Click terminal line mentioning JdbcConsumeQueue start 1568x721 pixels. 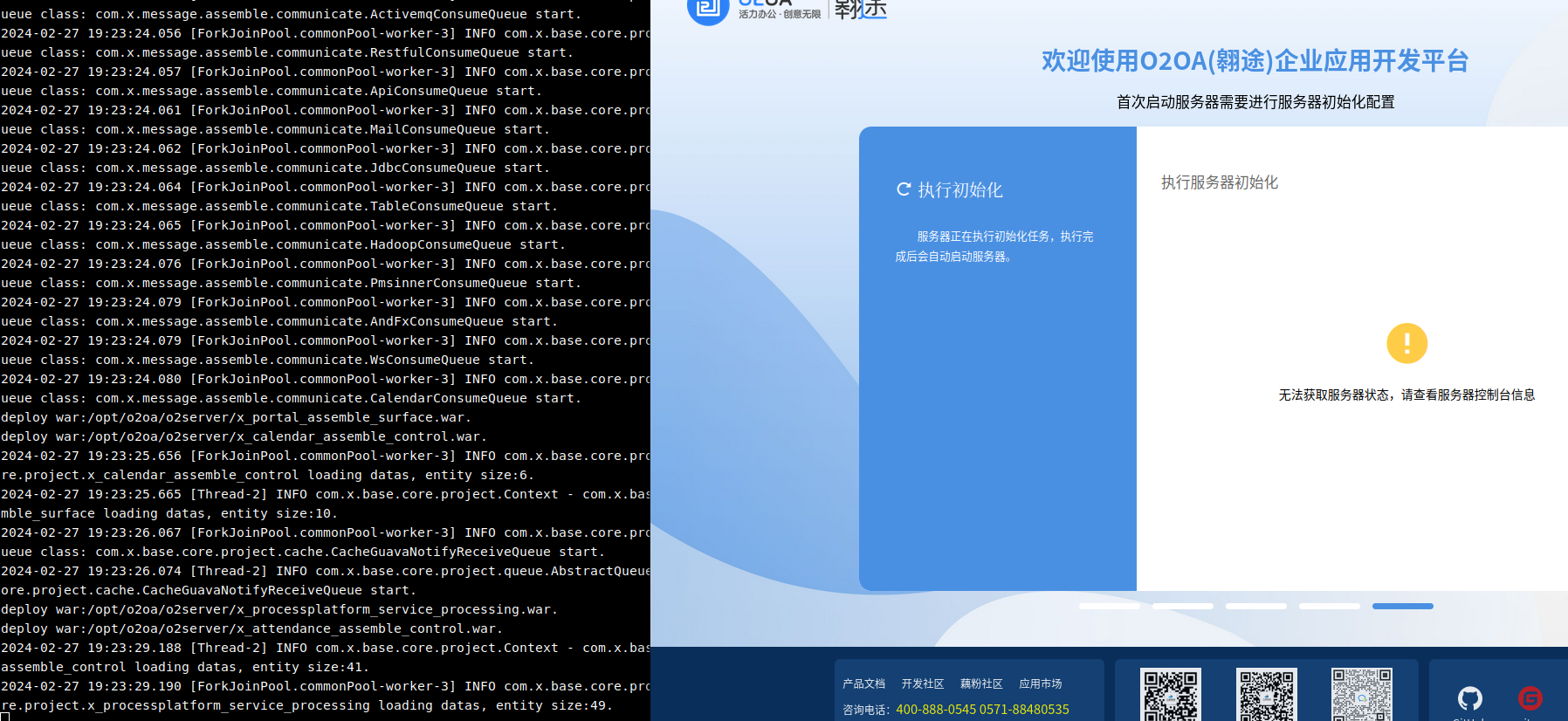tap(275, 168)
